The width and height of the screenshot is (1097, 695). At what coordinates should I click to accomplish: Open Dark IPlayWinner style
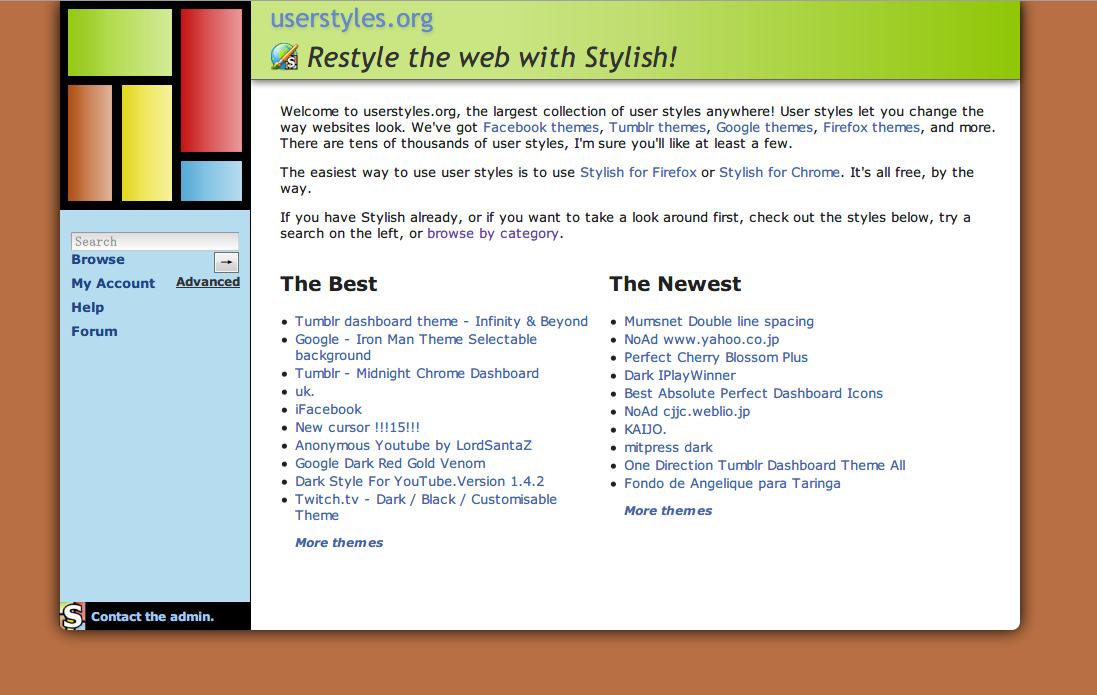(x=680, y=375)
